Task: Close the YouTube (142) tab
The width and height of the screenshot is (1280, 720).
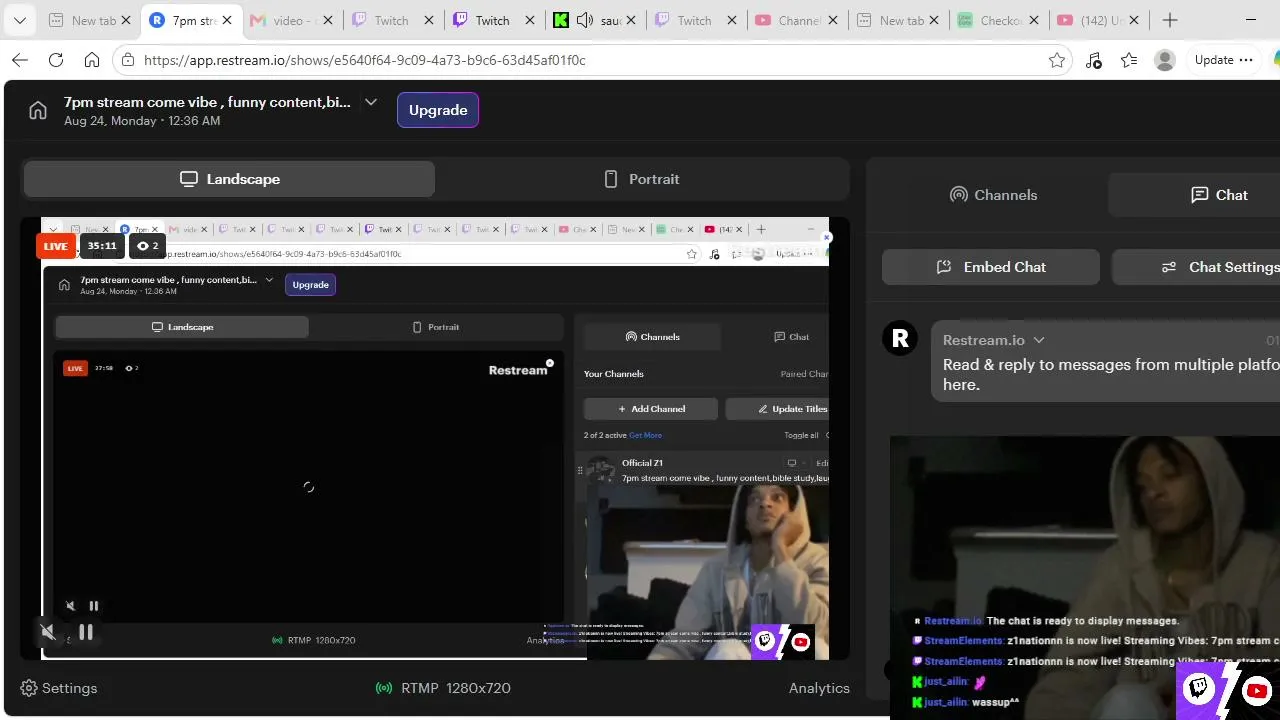Action: (1136, 20)
